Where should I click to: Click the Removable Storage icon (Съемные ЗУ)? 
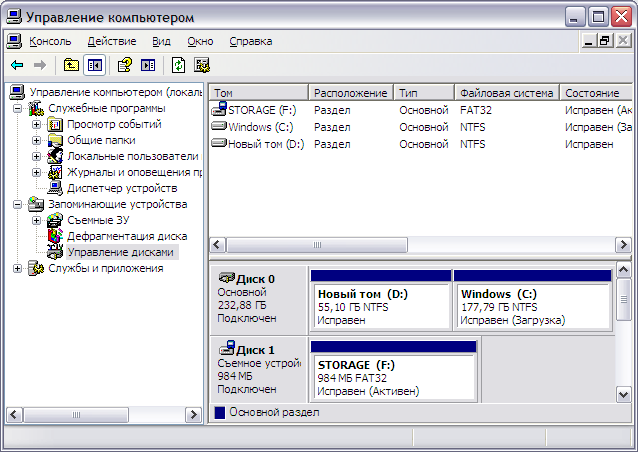pyautogui.click(x=55, y=220)
